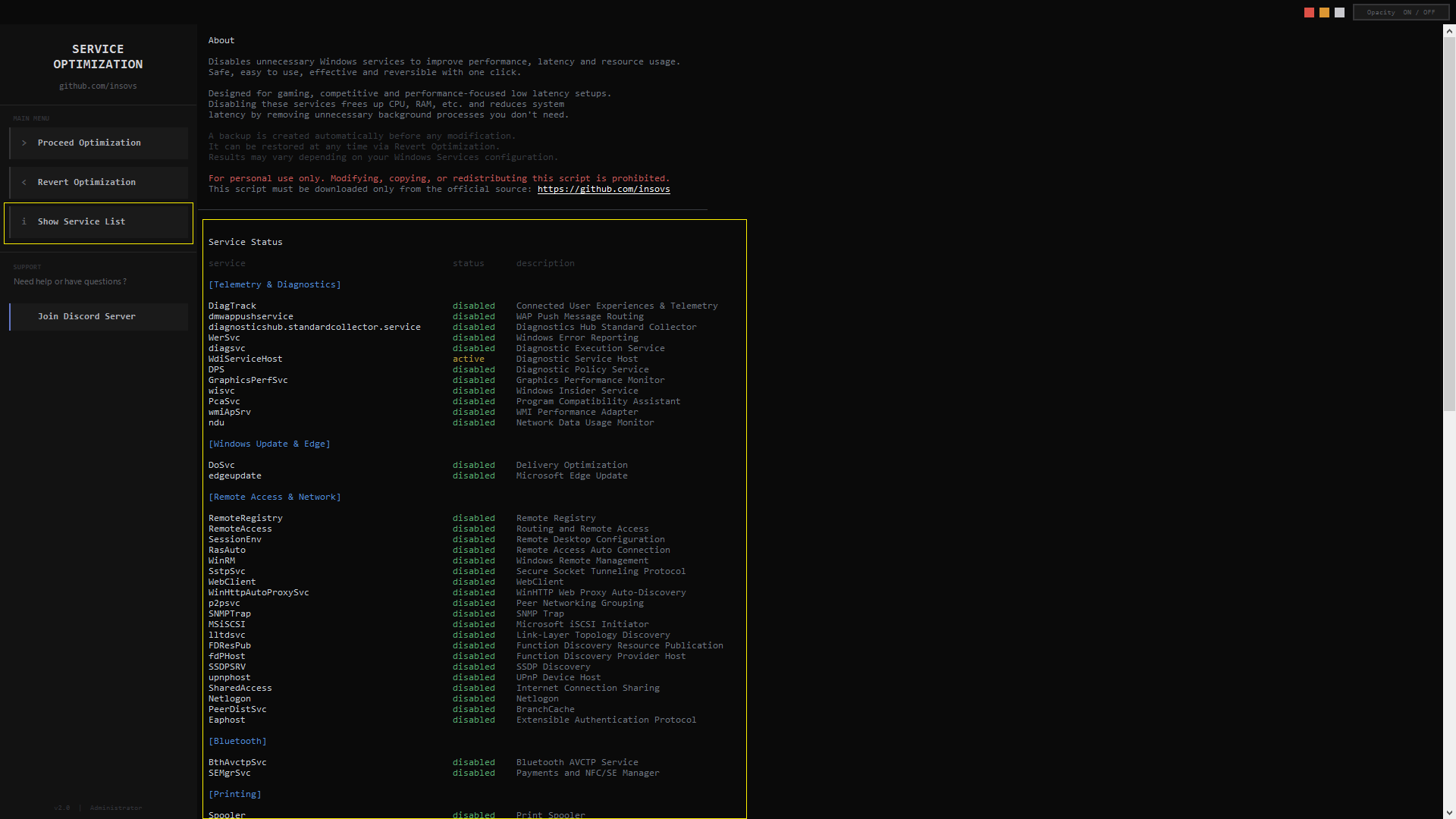The image size is (1456, 819).
Task: Click the white square window control
Action: [1339, 13]
